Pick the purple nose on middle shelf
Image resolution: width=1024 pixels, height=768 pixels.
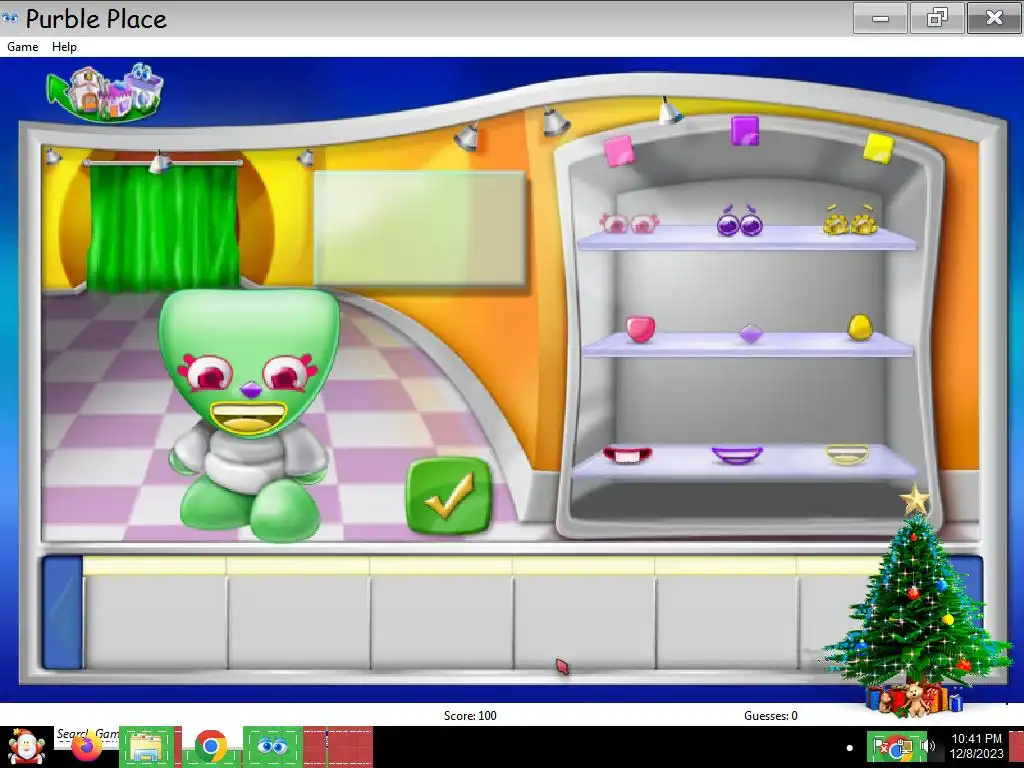[750, 334]
